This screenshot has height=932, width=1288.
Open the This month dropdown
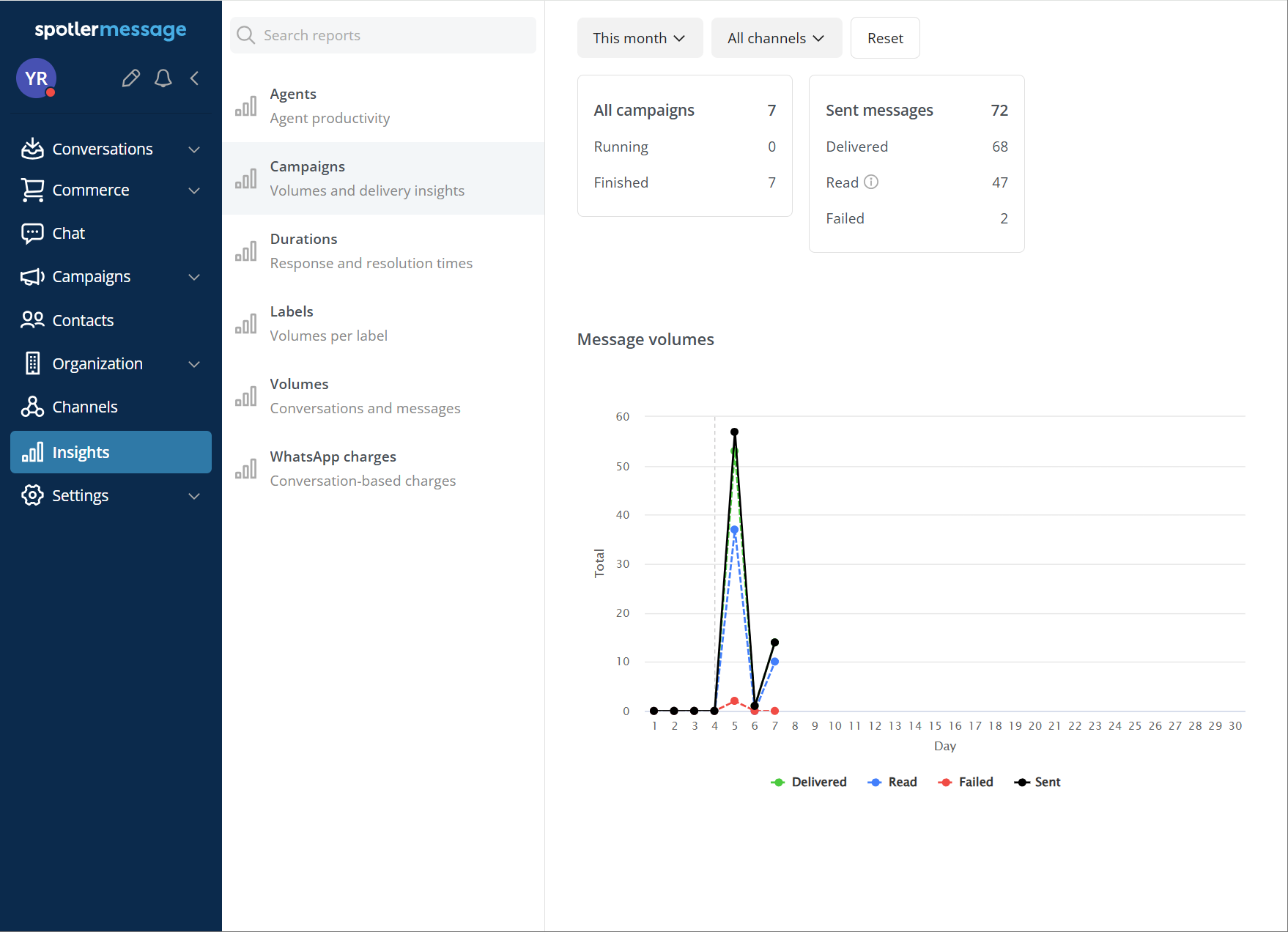click(639, 38)
